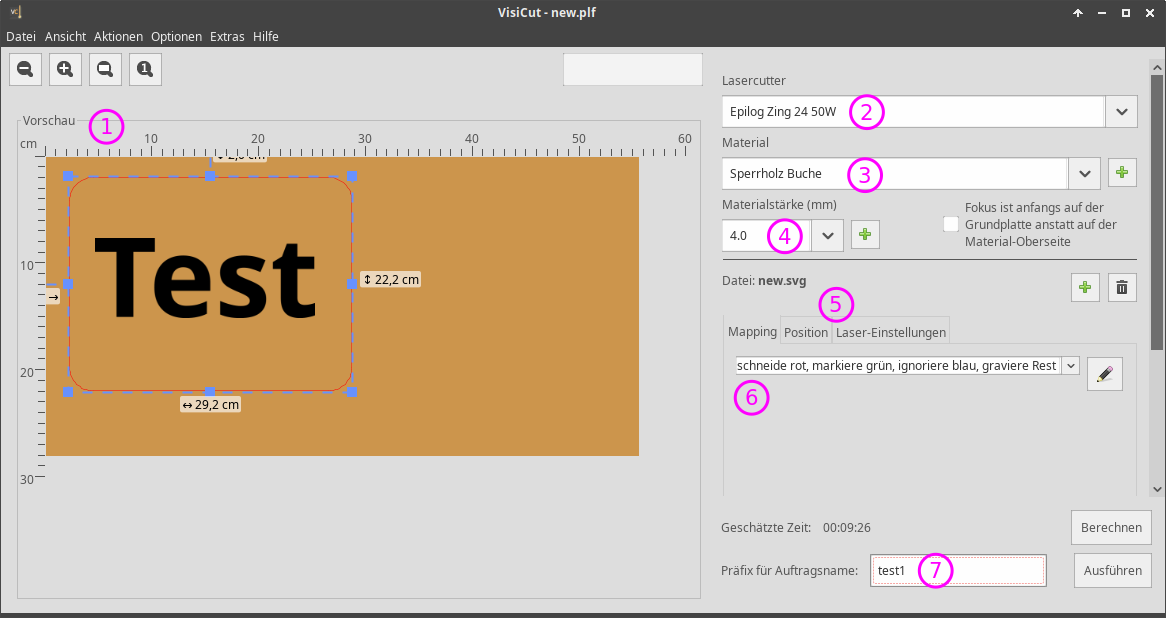Click the job name prefix input field

pos(958,571)
